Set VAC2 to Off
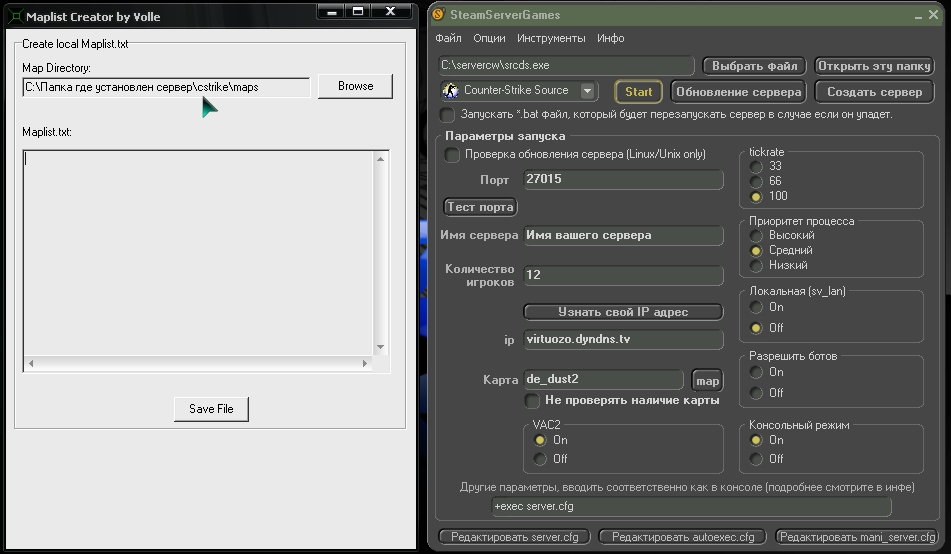Viewport: 951px width, 554px height. point(540,459)
